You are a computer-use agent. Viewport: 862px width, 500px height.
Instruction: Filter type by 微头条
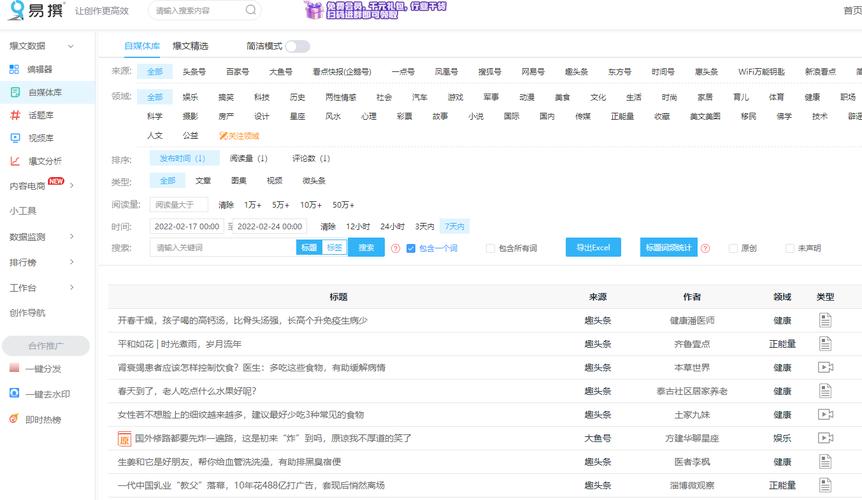click(314, 180)
